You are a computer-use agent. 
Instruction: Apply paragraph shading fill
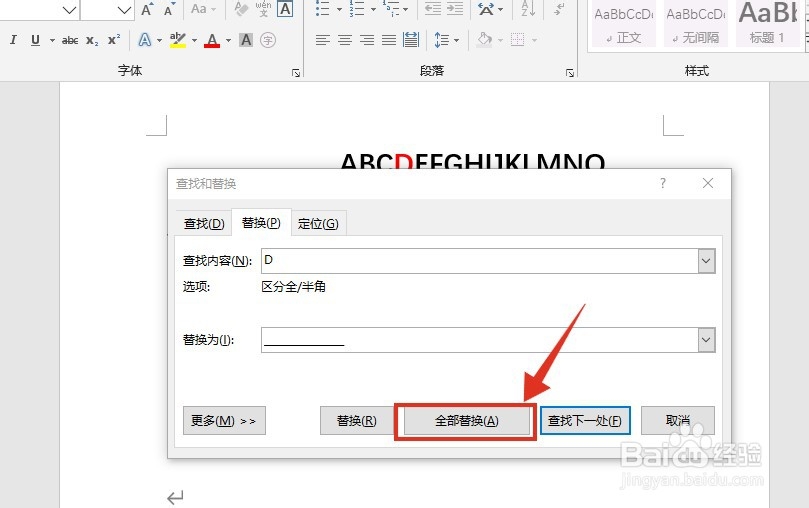pyautogui.click(x=484, y=40)
